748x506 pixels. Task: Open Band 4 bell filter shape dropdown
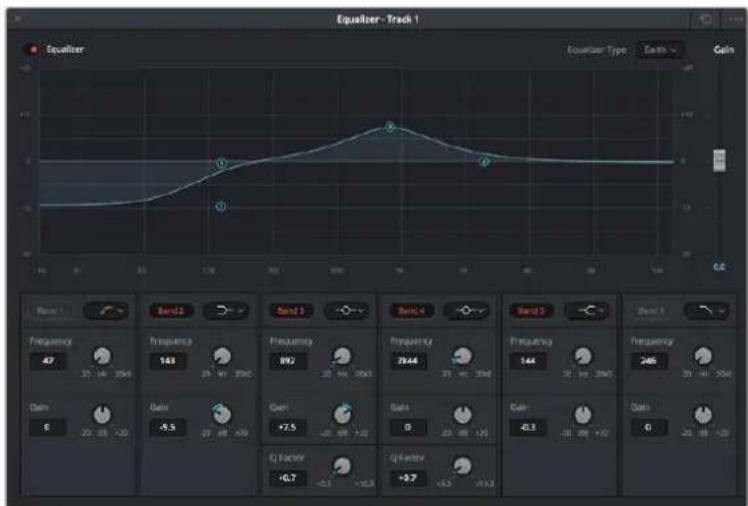pyautogui.click(x=467, y=311)
